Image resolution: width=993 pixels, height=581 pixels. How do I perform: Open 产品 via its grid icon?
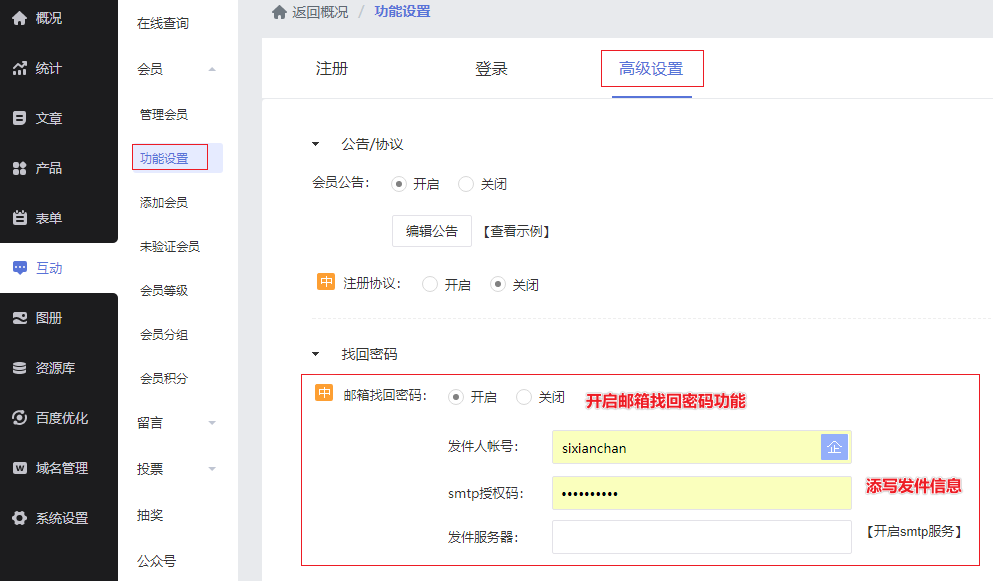(19, 168)
